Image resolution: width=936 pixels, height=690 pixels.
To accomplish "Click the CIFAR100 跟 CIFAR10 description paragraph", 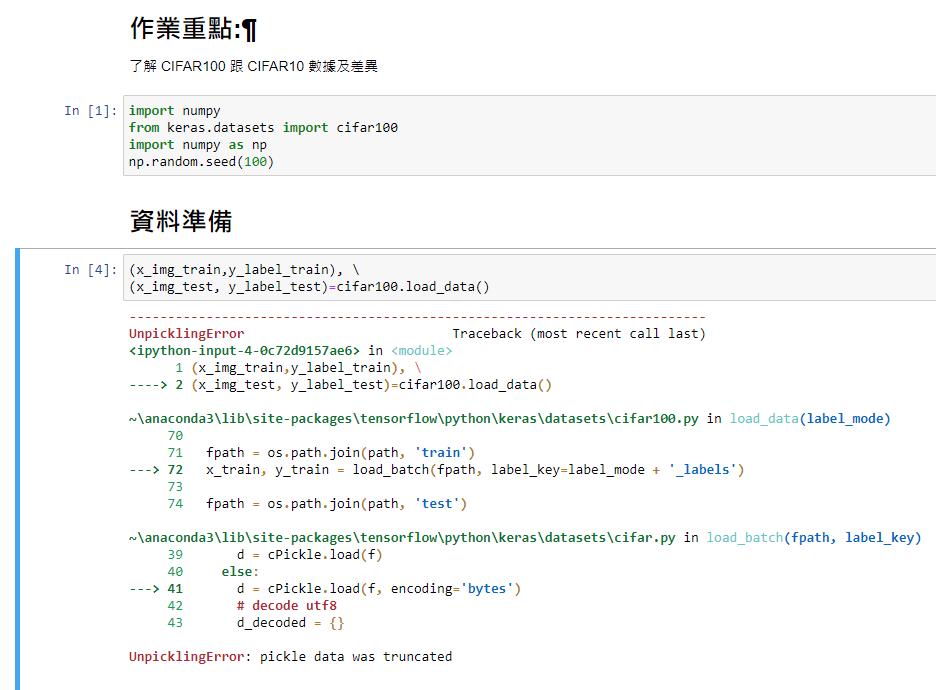I will [x=254, y=66].
